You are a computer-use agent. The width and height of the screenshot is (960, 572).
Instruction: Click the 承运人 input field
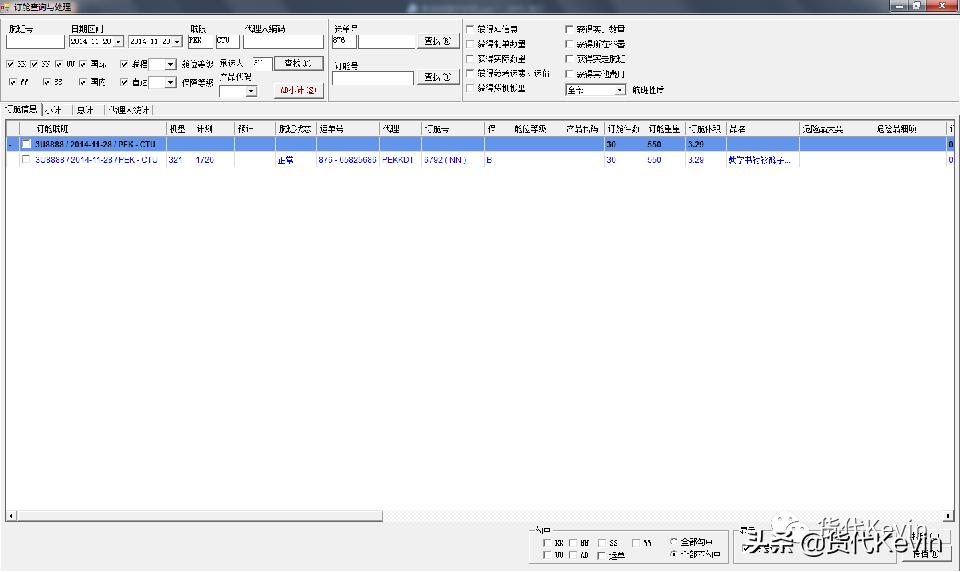(x=262, y=63)
